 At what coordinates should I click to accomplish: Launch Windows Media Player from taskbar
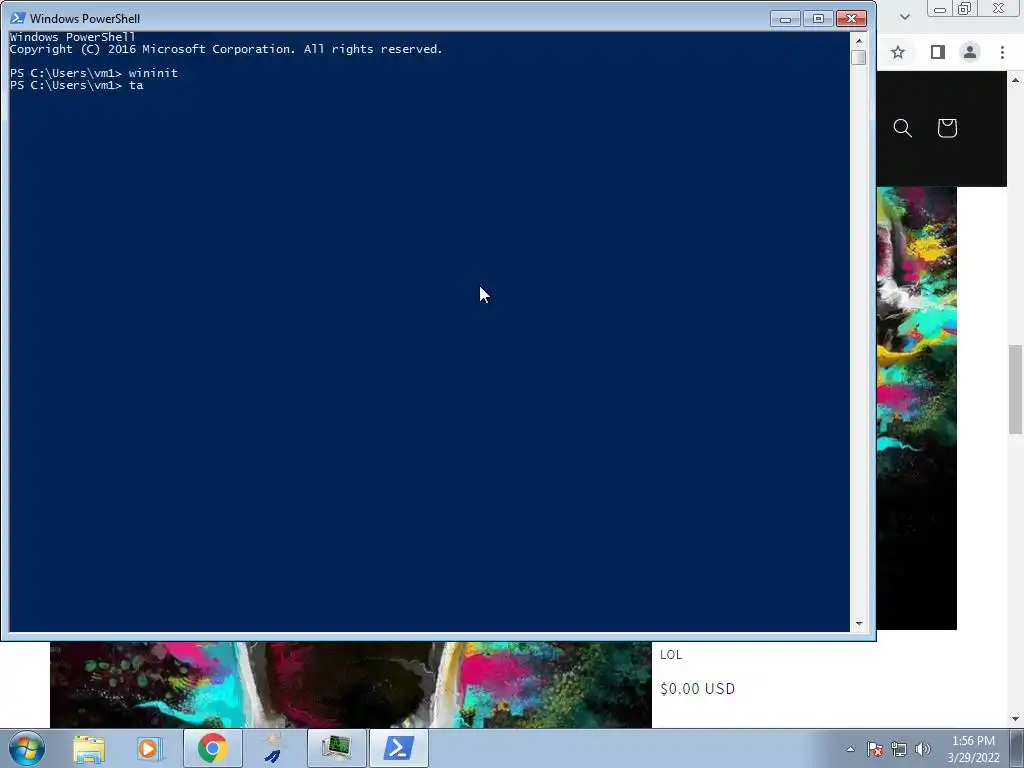pyautogui.click(x=149, y=748)
